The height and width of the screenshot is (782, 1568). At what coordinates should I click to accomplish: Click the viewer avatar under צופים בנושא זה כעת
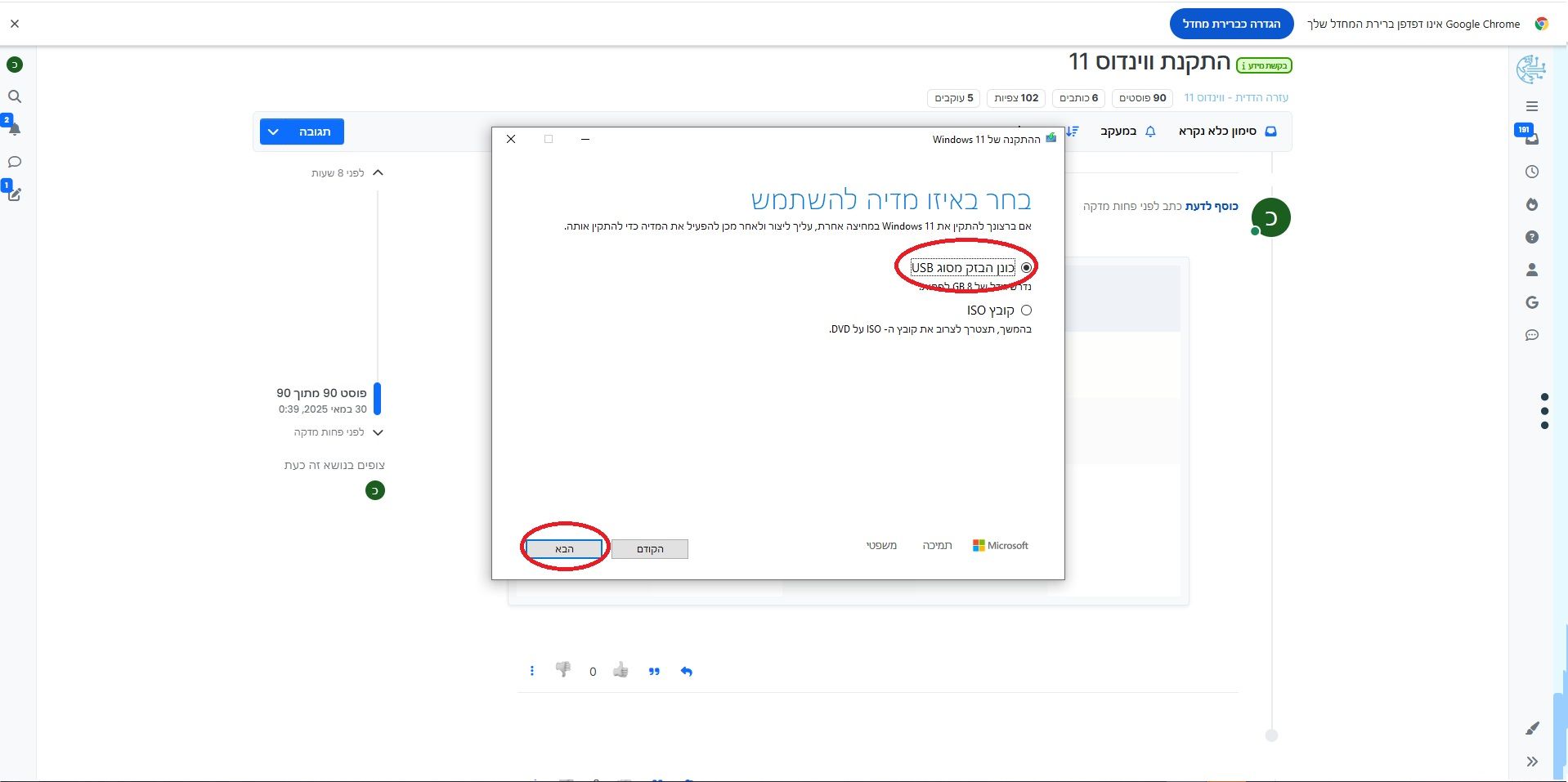click(375, 490)
